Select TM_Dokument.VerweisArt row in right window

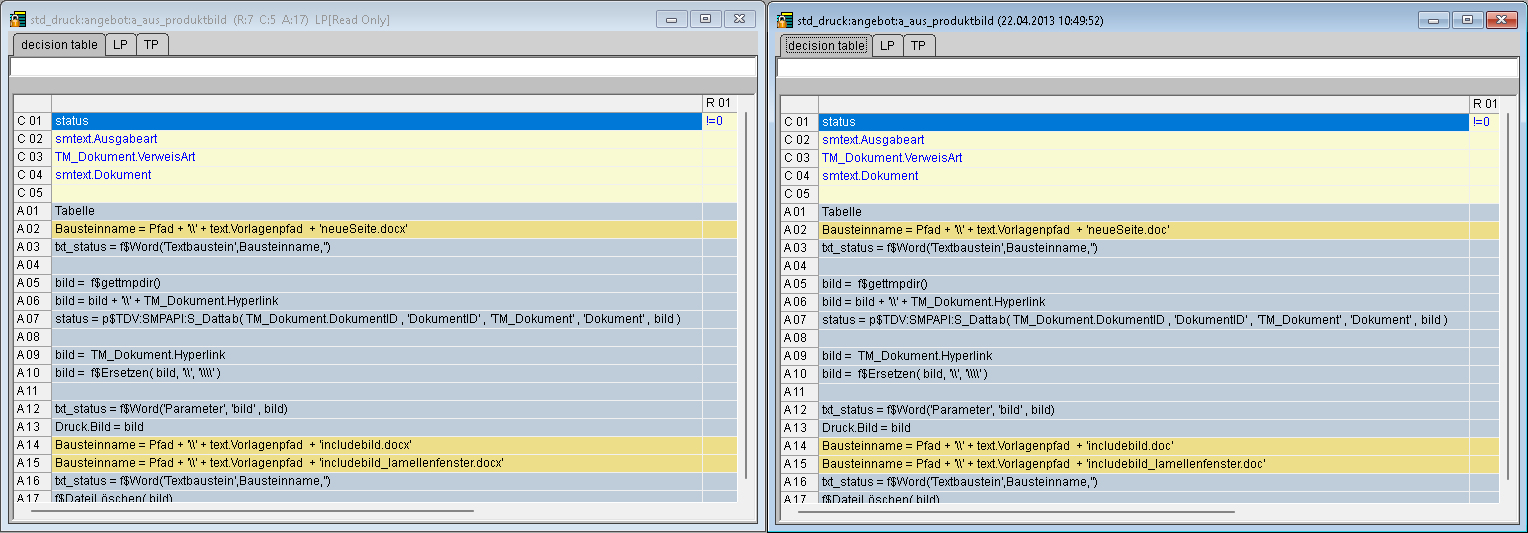point(1144,158)
